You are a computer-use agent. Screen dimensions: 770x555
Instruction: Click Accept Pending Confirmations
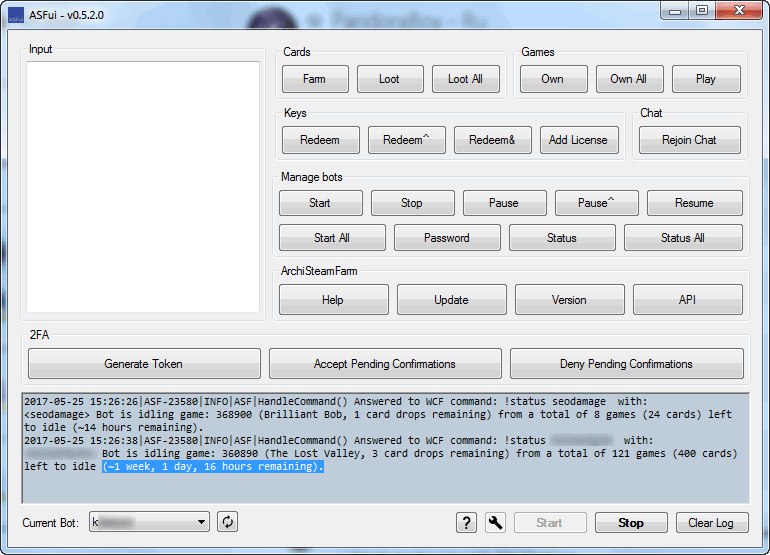tap(385, 364)
